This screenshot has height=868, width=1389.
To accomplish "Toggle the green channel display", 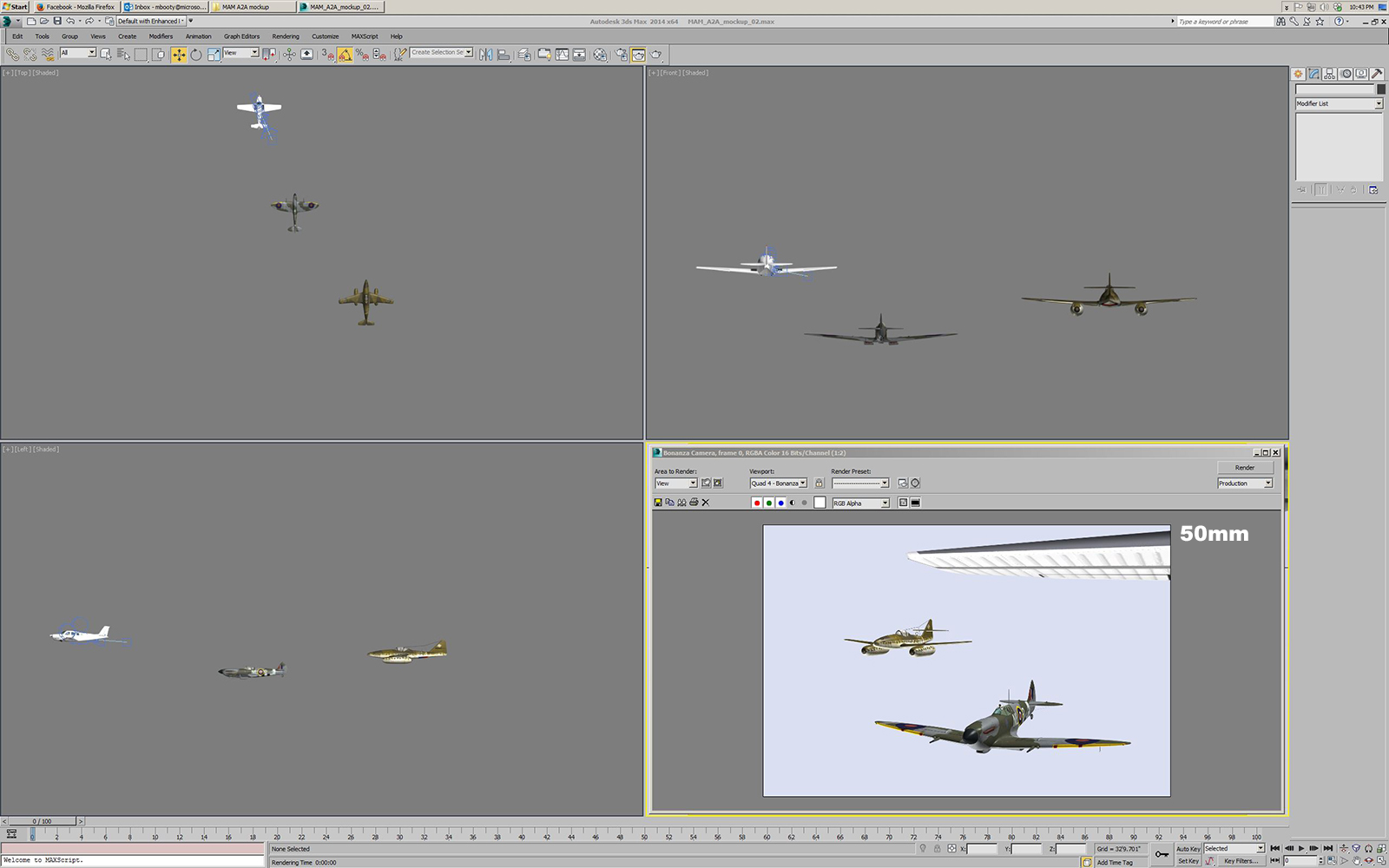I will tap(769, 503).
